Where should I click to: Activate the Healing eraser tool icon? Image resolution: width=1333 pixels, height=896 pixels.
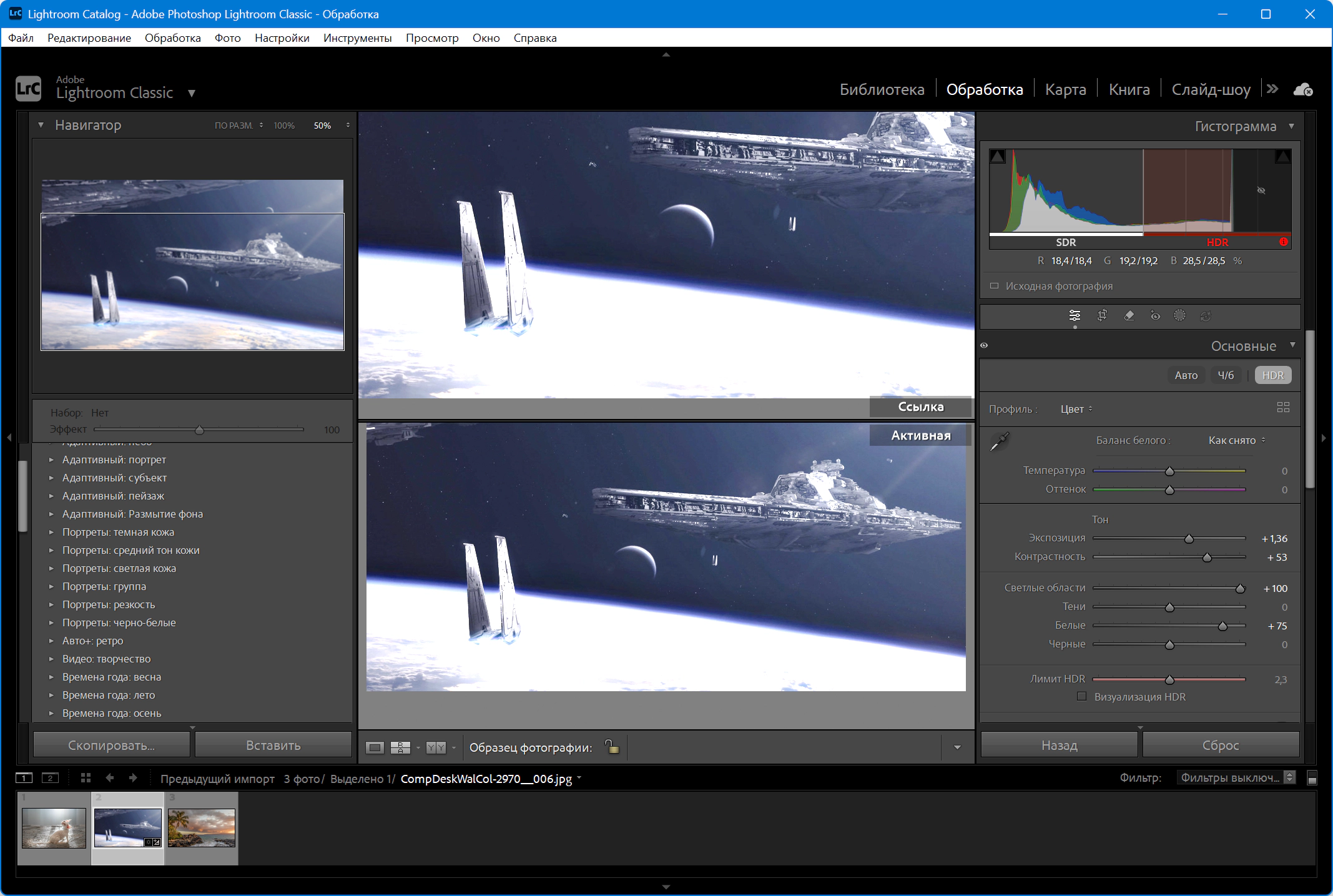(x=1129, y=315)
